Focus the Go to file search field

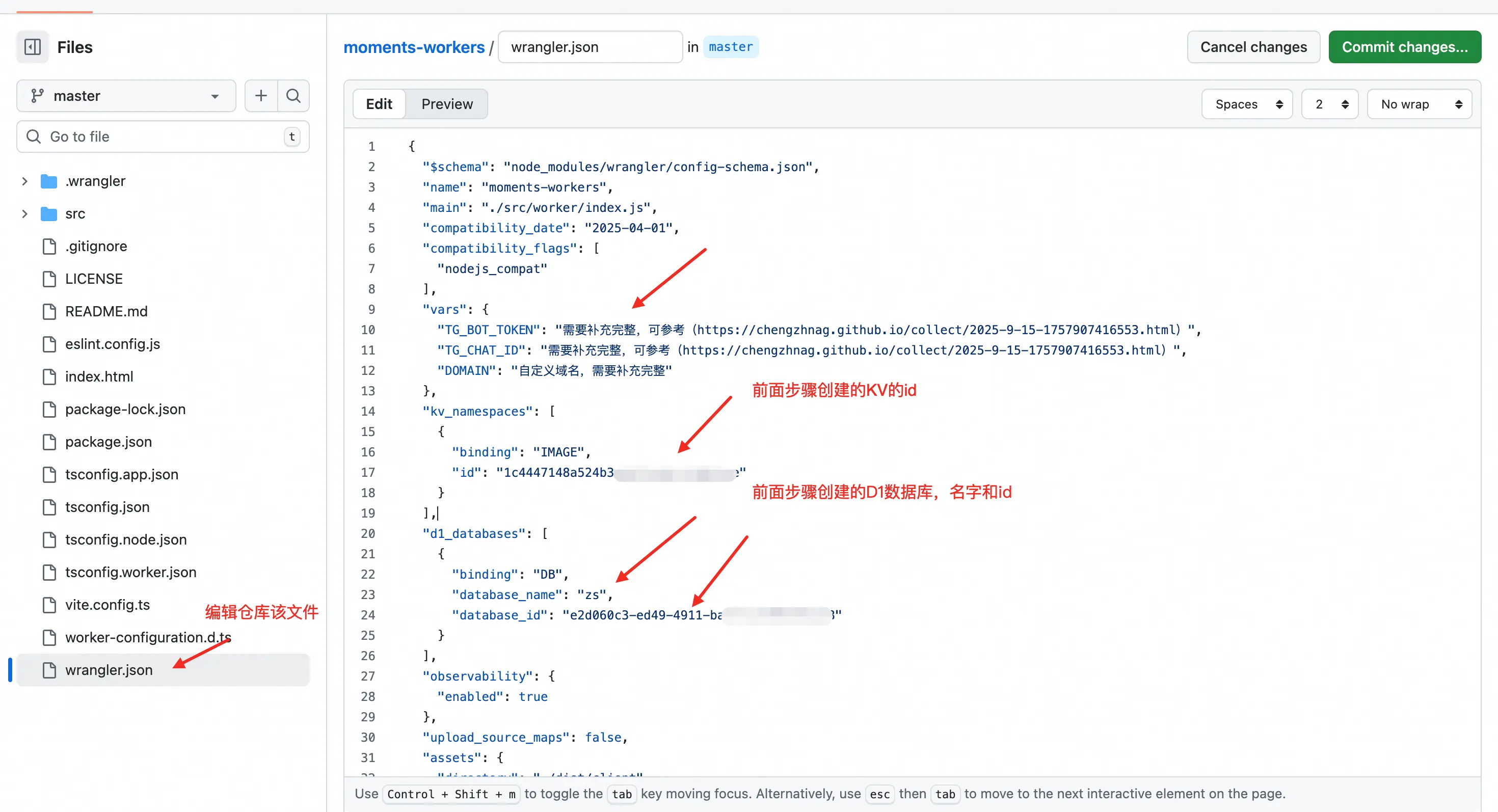(x=163, y=137)
